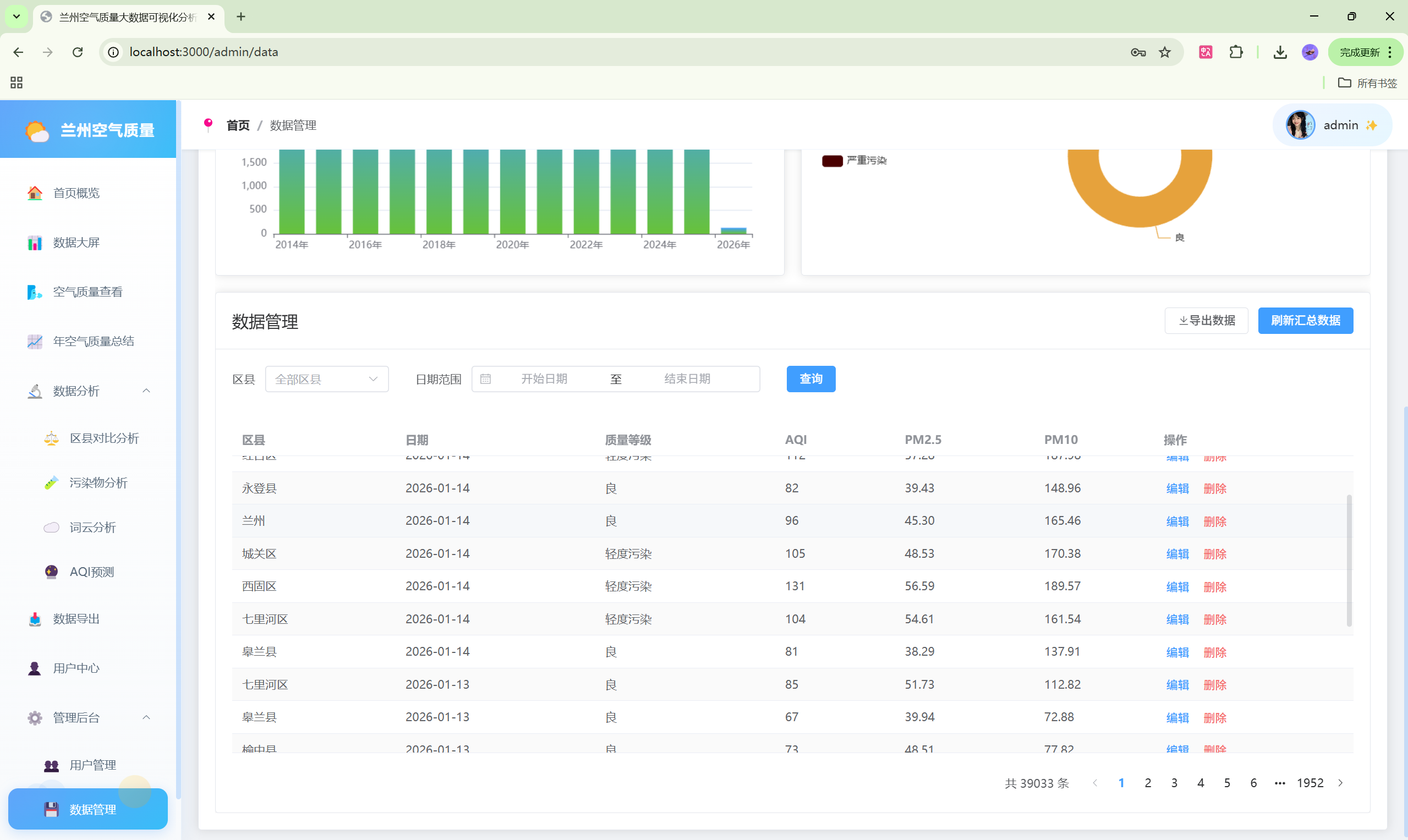The height and width of the screenshot is (840, 1408).
Task: Open the 首页概览 sidebar item
Action: pos(76,193)
